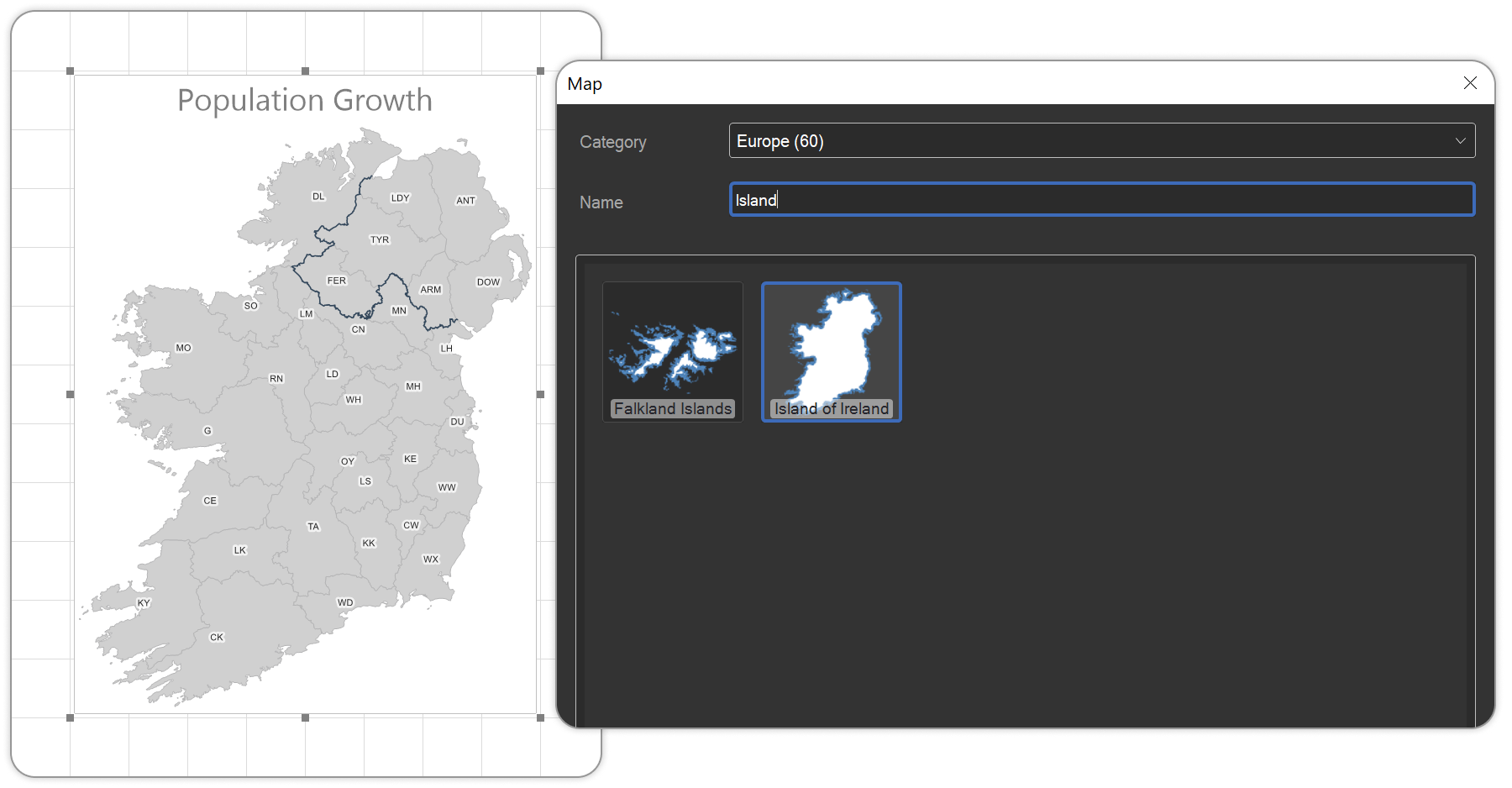Click the ARM county label on map
The width and height of the screenshot is (1512, 788).
(431, 290)
